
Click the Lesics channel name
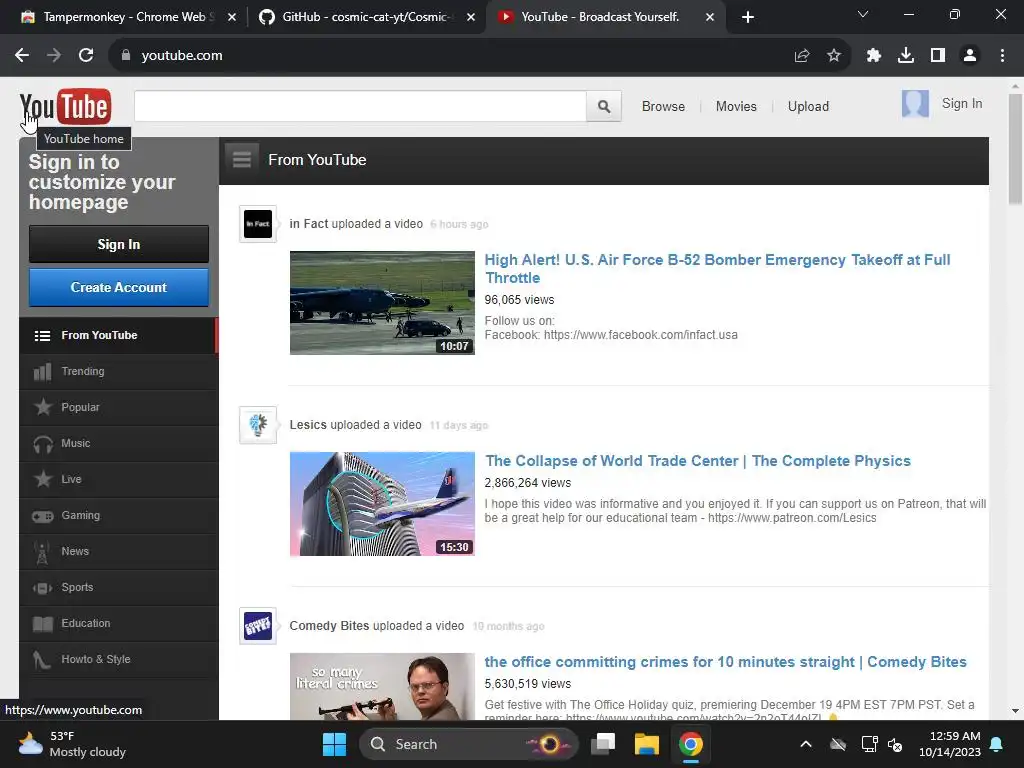click(308, 425)
